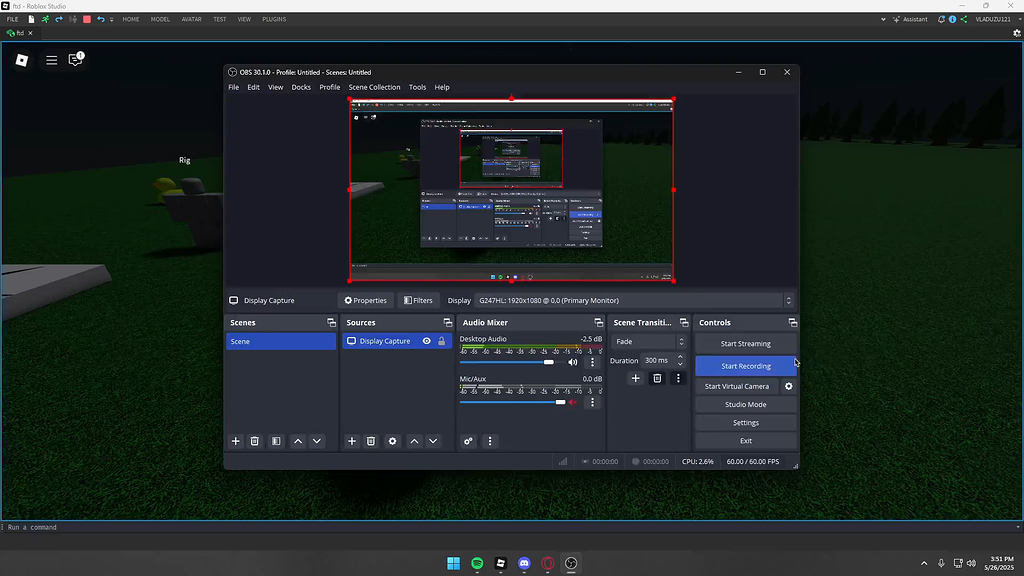The height and width of the screenshot is (576, 1024).
Task: Open Mic/Aux three-dot options
Action: tap(592, 402)
